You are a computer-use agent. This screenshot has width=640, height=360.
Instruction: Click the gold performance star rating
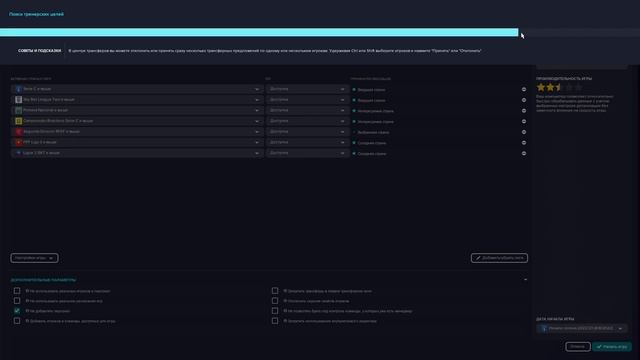pos(559,87)
